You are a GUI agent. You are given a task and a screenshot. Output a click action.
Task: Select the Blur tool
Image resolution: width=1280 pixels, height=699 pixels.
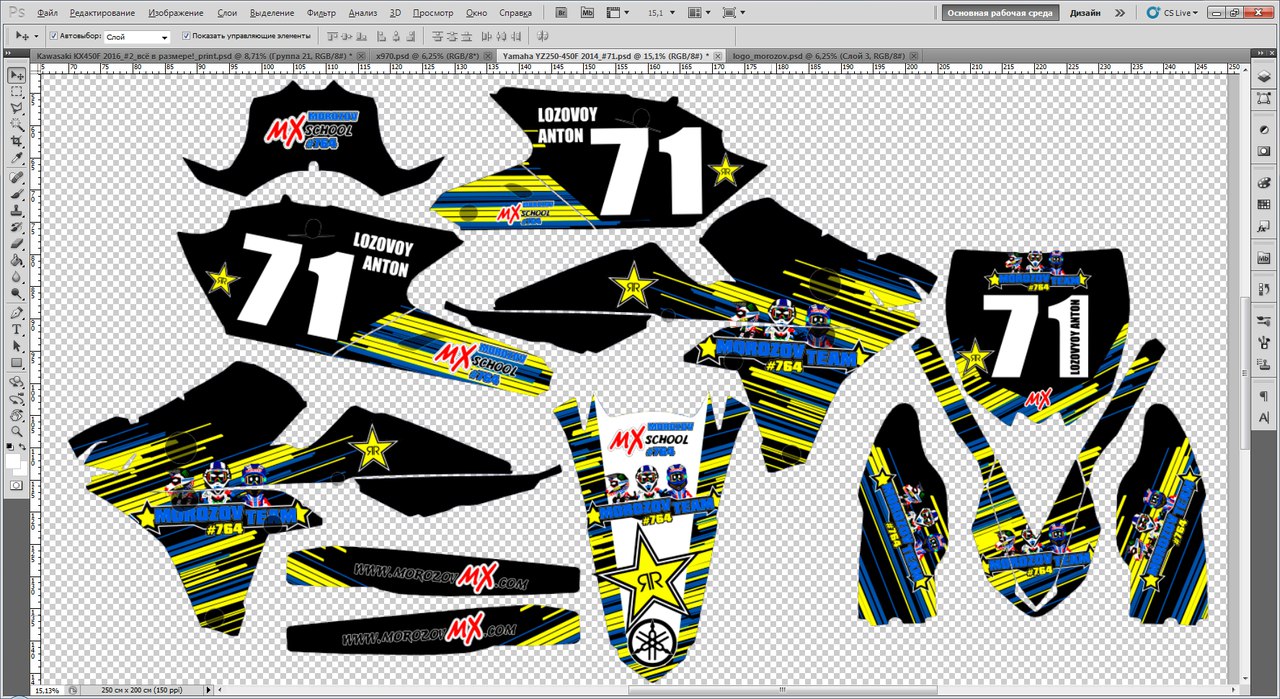pyautogui.click(x=17, y=277)
